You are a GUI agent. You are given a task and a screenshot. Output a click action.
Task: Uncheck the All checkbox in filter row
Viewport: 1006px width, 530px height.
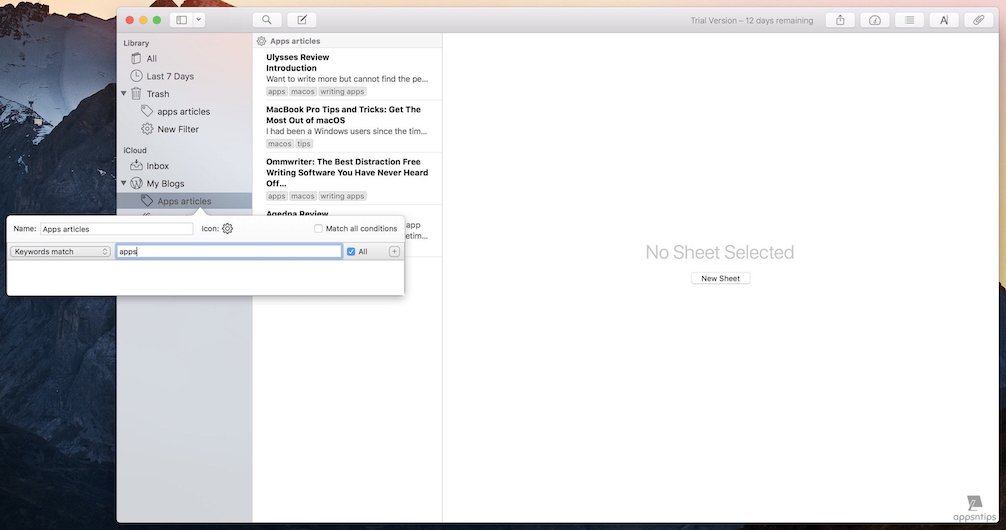pos(351,252)
